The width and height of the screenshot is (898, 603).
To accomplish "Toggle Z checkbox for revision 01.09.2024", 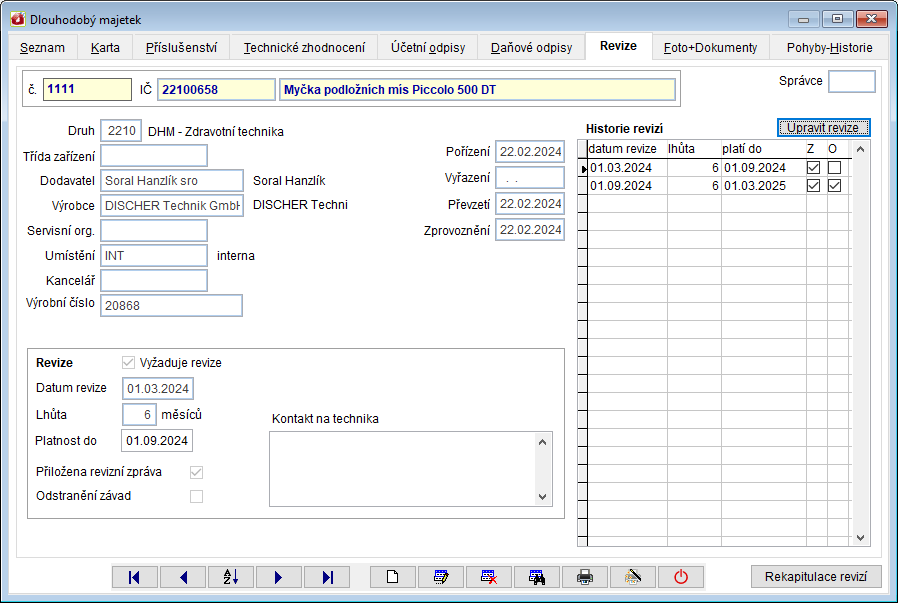I will 813,186.
